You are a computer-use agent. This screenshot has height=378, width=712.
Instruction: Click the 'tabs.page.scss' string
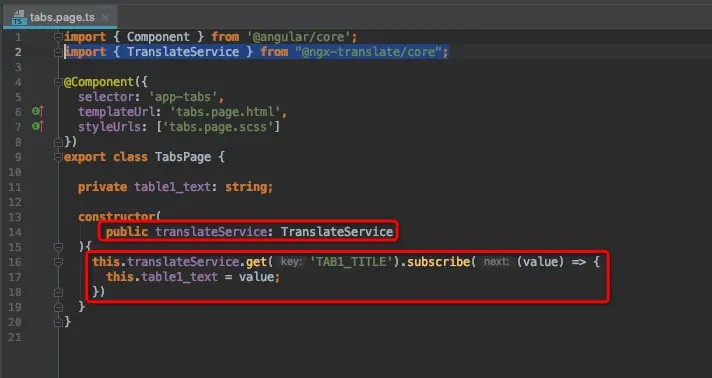218,127
